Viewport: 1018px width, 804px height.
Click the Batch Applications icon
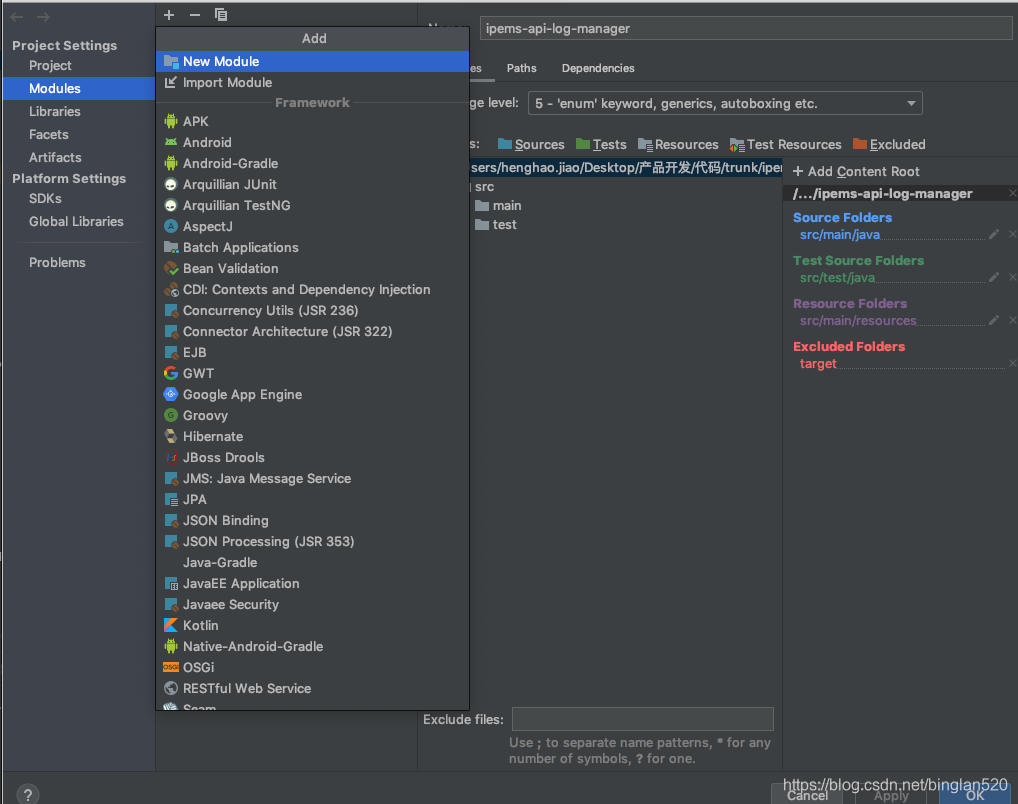tap(171, 247)
